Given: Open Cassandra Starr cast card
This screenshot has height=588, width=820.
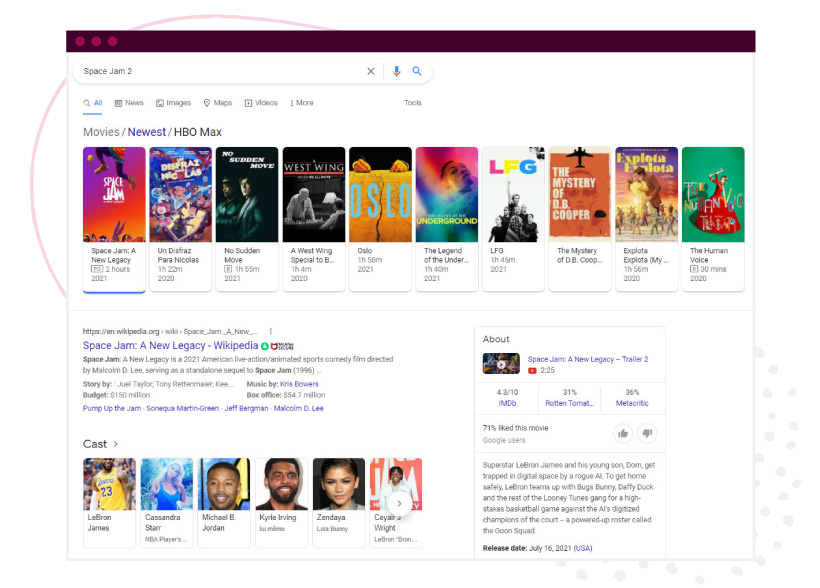Looking at the screenshot, I should click(x=167, y=503).
